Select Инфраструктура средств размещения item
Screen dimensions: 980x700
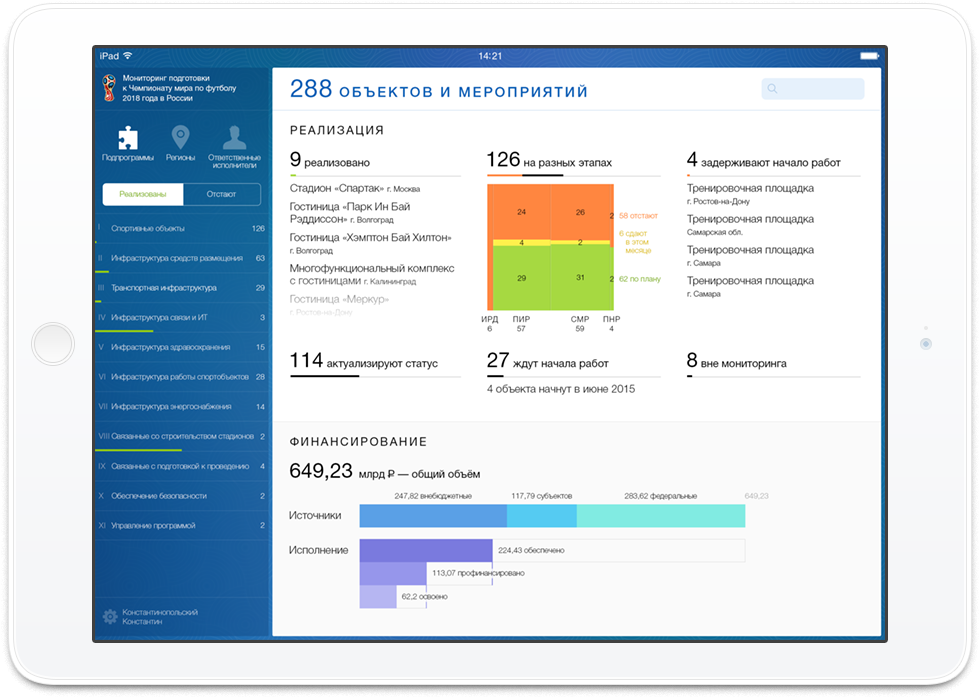pyautogui.click(x=182, y=258)
